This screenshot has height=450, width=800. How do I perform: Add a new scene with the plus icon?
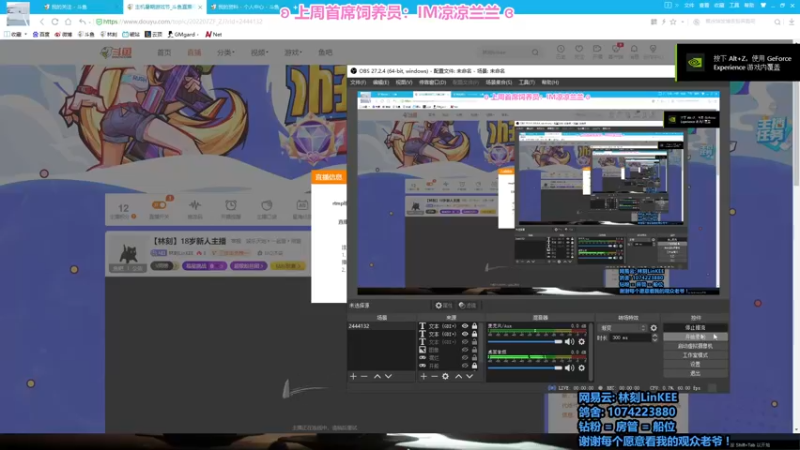point(353,377)
